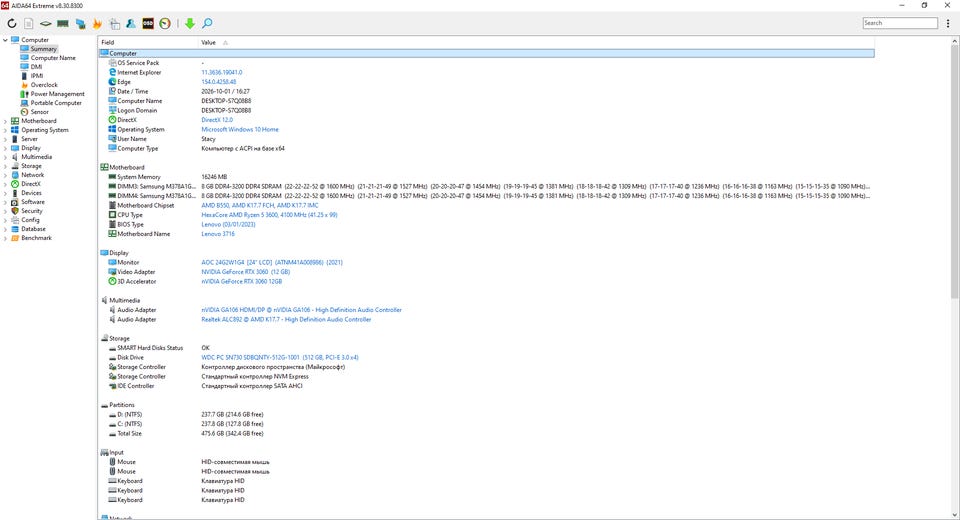Click inside the Search input field
The image size is (960, 520).
click(x=900, y=23)
